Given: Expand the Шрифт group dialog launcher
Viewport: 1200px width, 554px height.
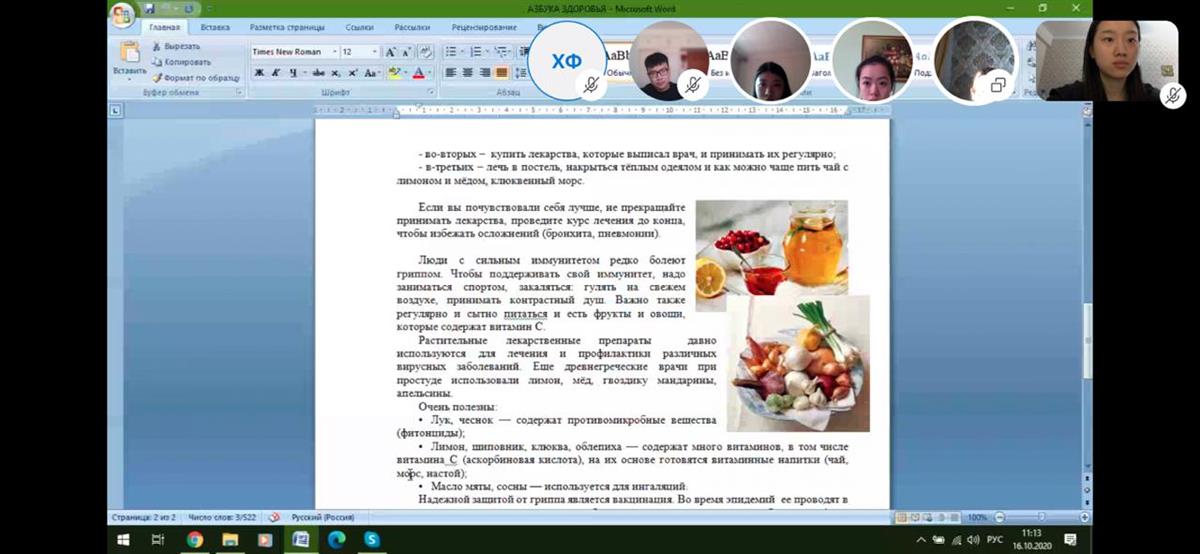Looking at the screenshot, I should (x=430, y=92).
